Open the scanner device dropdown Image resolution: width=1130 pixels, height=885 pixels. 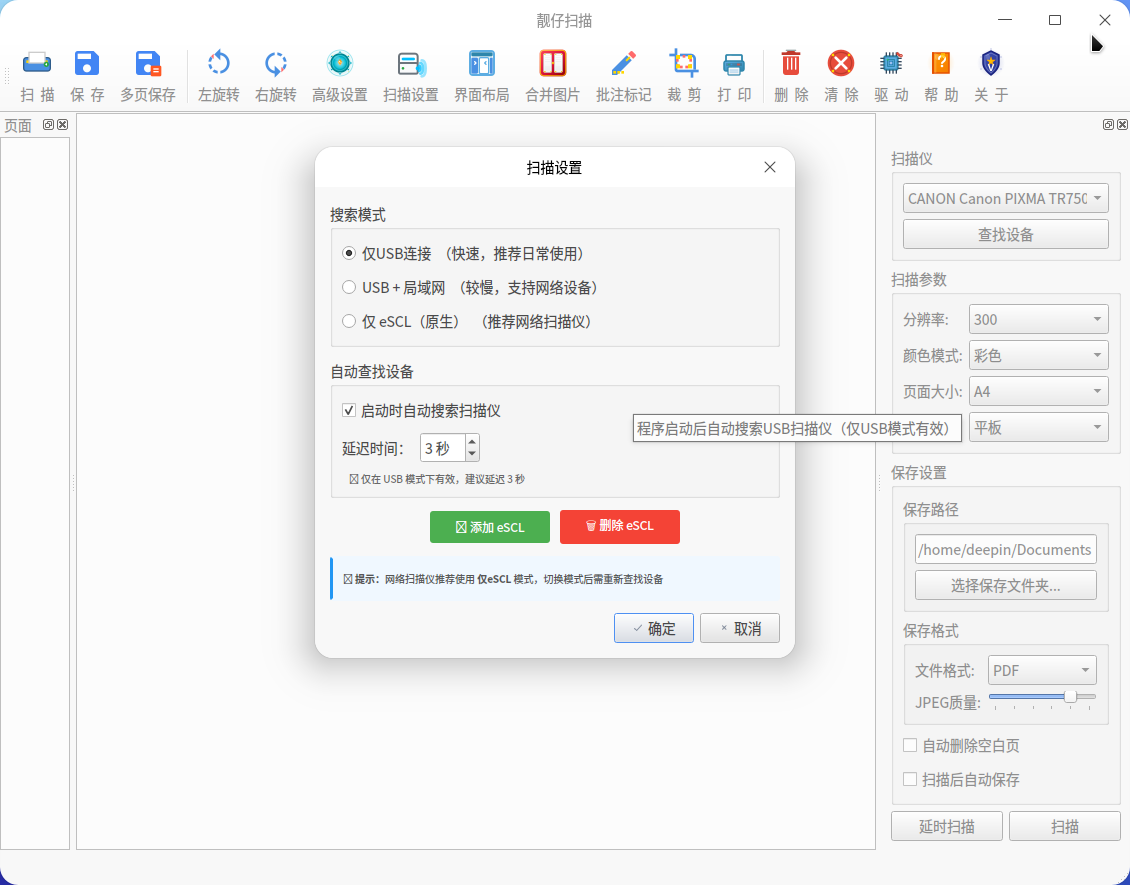point(1005,198)
